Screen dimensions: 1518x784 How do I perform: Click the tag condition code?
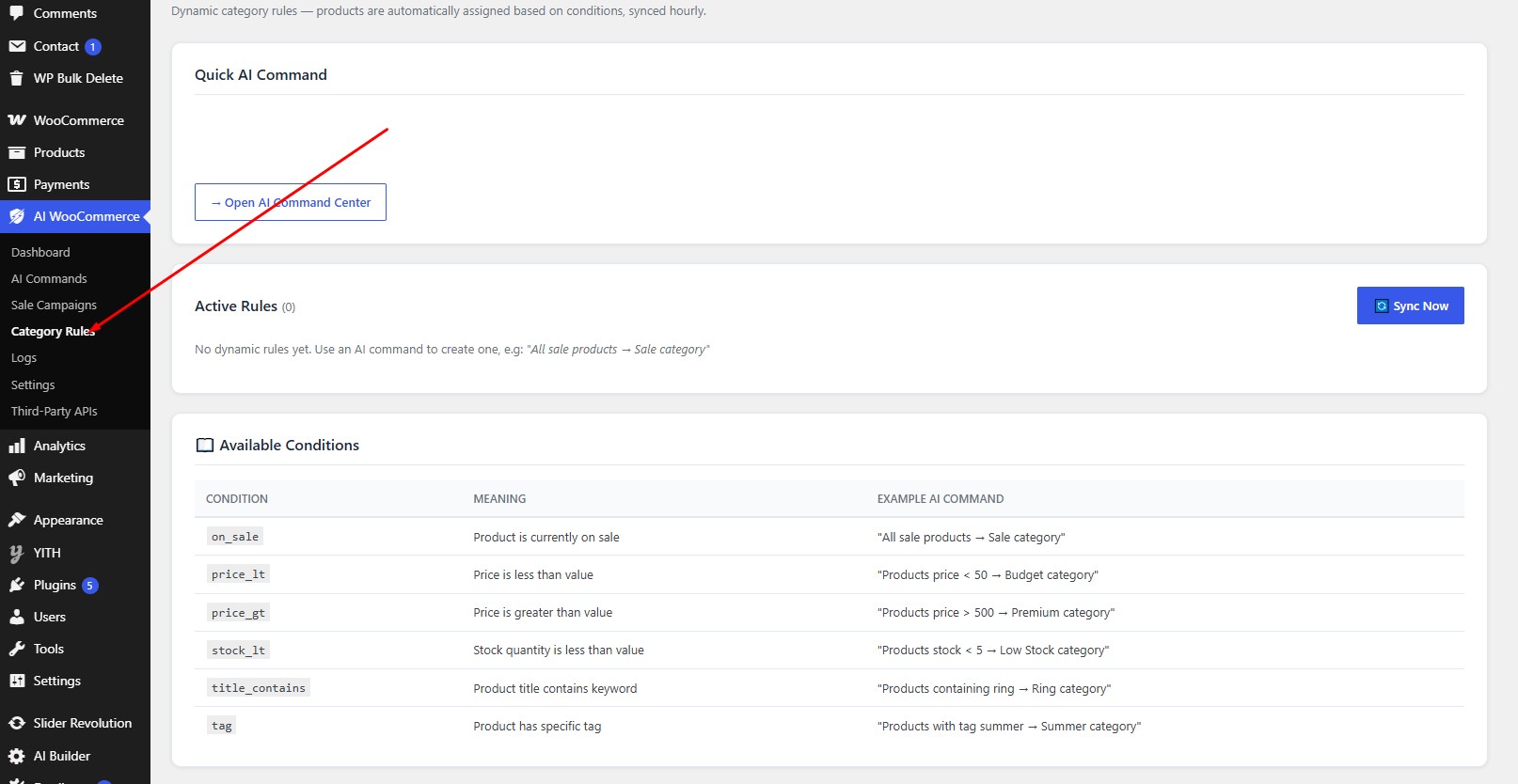point(222,726)
